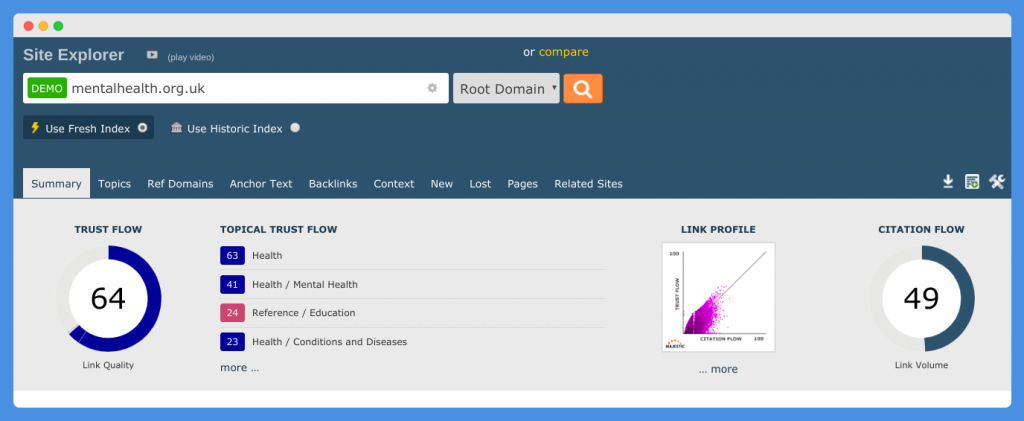
Task: Open the Anchor Text tab
Action: 261,183
